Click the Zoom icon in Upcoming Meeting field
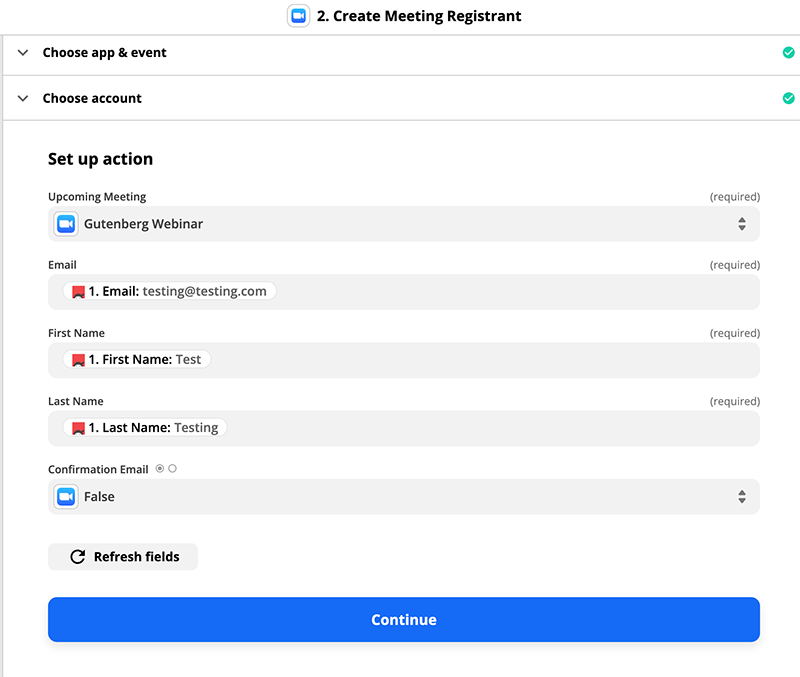Image resolution: width=800 pixels, height=677 pixels. [x=65, y=224]
